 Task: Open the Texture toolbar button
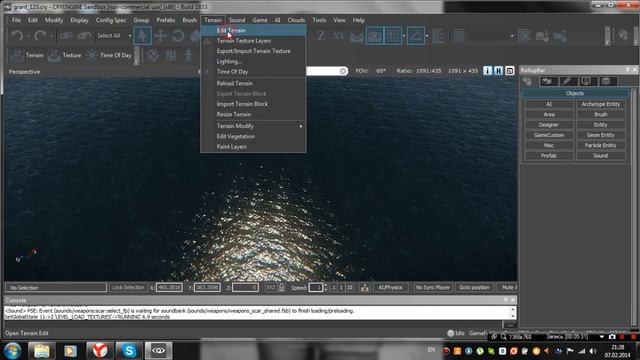click(x=64, y=55)
